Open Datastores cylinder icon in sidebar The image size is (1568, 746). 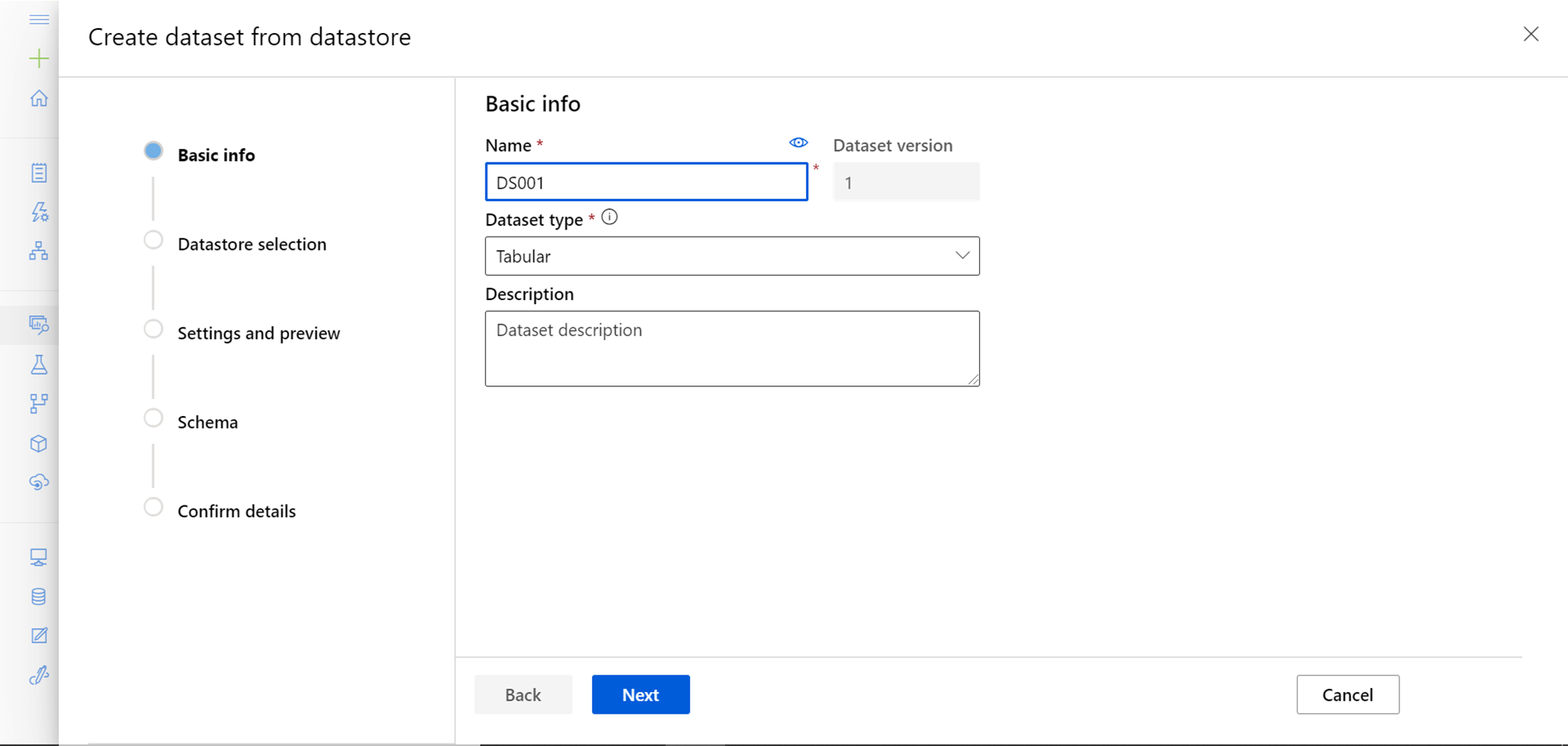click(38, 596)
